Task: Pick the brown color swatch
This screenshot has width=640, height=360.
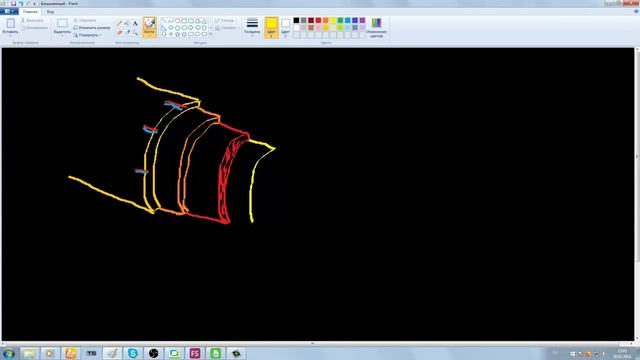Action: 311,28
